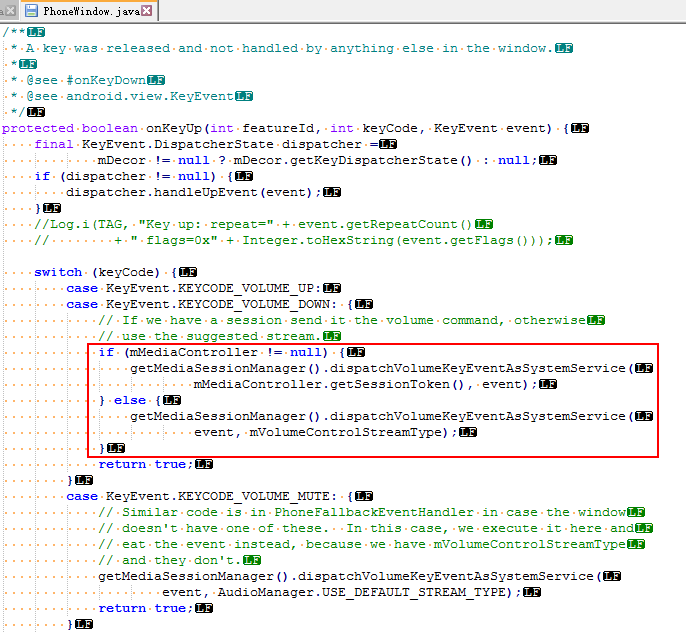Click 'android.view.KeyEvent' in comment
686x633 pixels.
point(150,96)
